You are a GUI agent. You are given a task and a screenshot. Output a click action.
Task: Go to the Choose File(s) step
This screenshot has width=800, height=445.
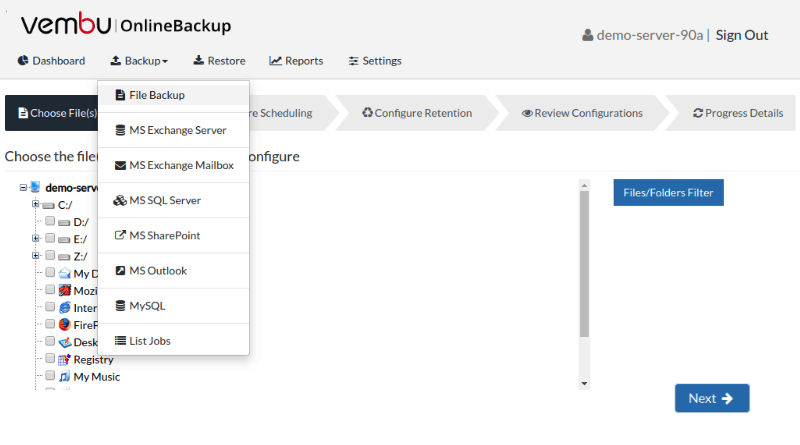[x=52, y=113]
